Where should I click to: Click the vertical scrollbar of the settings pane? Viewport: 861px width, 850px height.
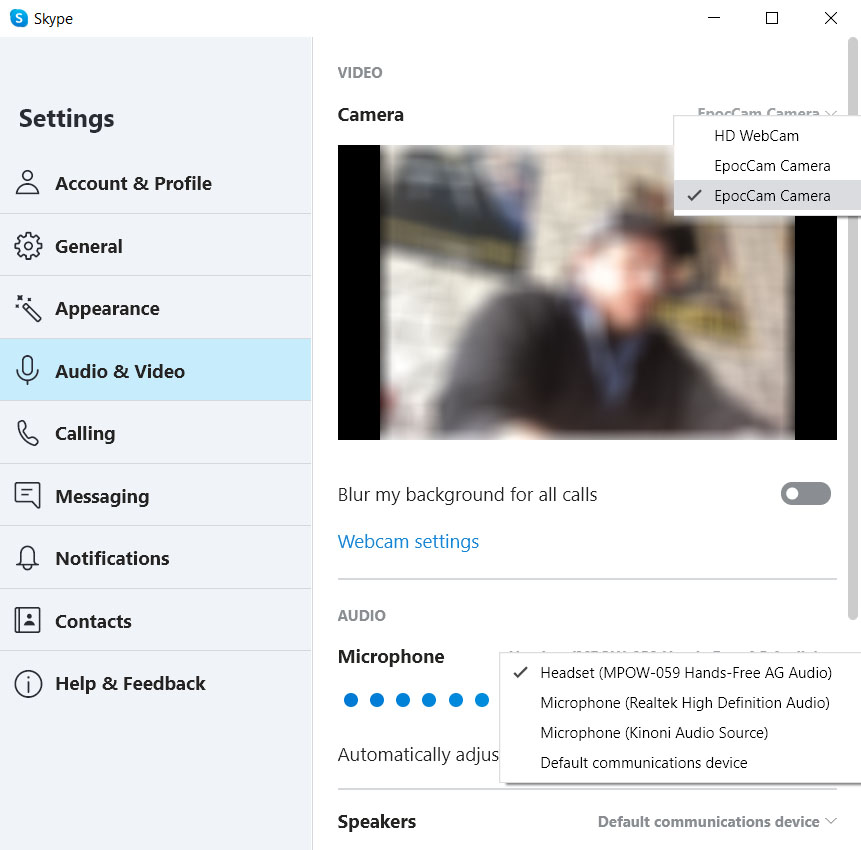pos(853,328)
